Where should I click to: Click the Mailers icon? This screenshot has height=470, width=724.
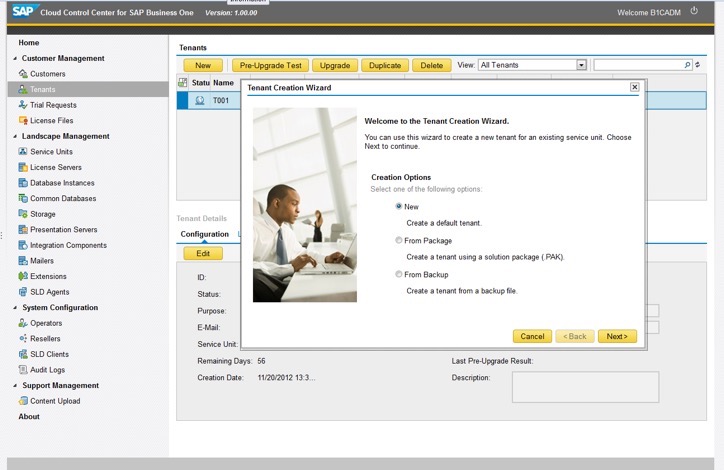tap(23, 261)
